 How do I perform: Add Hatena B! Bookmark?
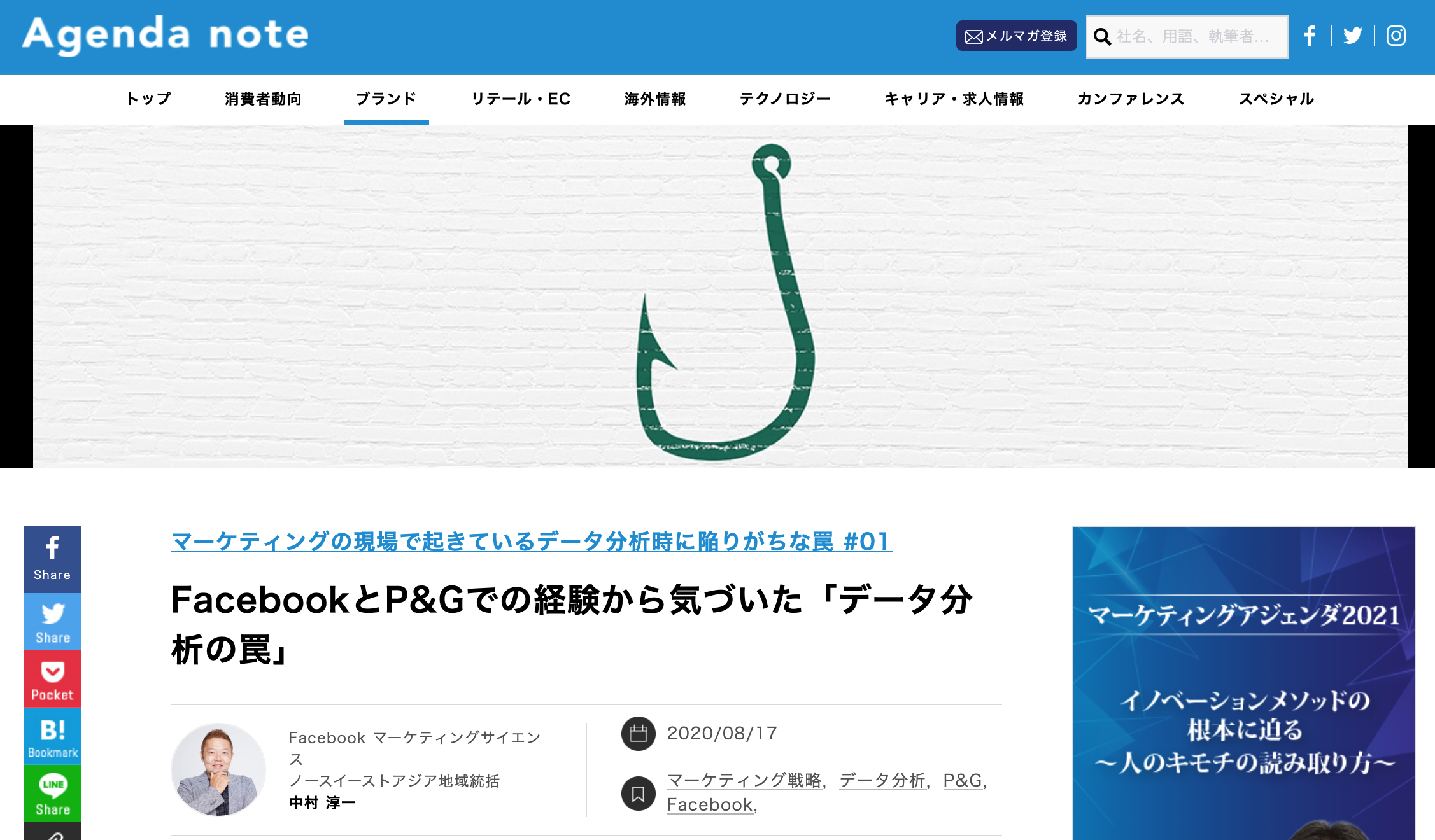point(53,736)
